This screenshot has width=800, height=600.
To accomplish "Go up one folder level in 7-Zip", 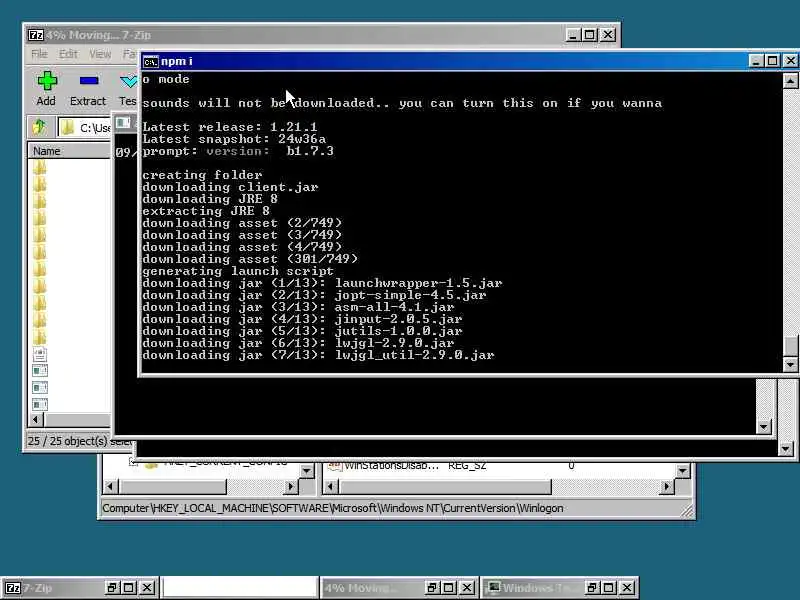I will 40,127.
